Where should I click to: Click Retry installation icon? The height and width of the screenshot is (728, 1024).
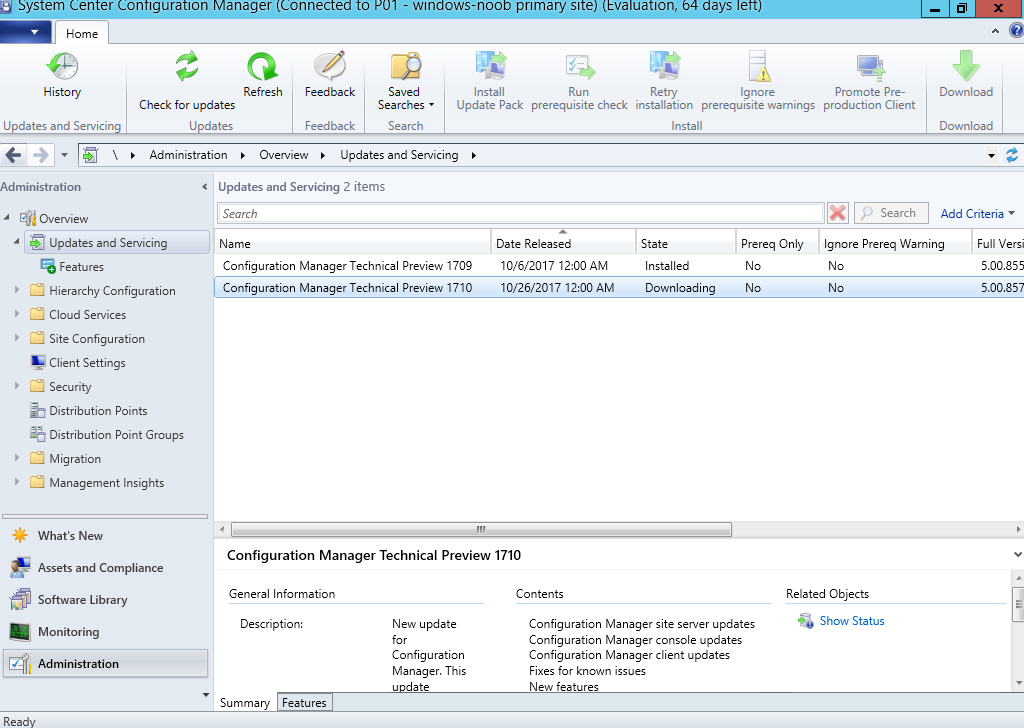coord(664,65)
